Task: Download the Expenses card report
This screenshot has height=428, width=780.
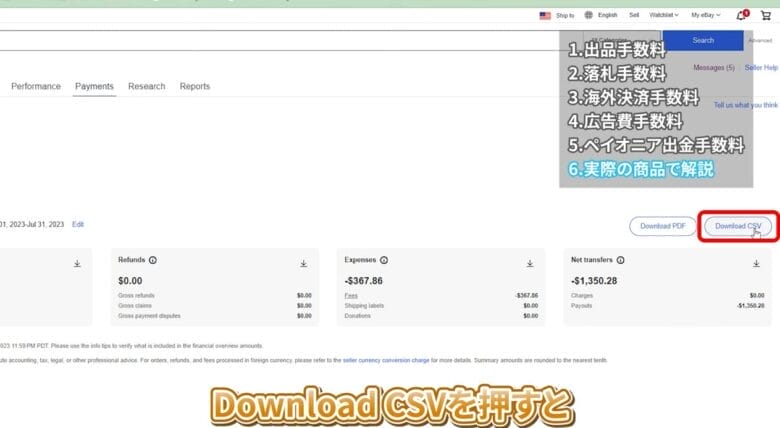Action: 530,264
